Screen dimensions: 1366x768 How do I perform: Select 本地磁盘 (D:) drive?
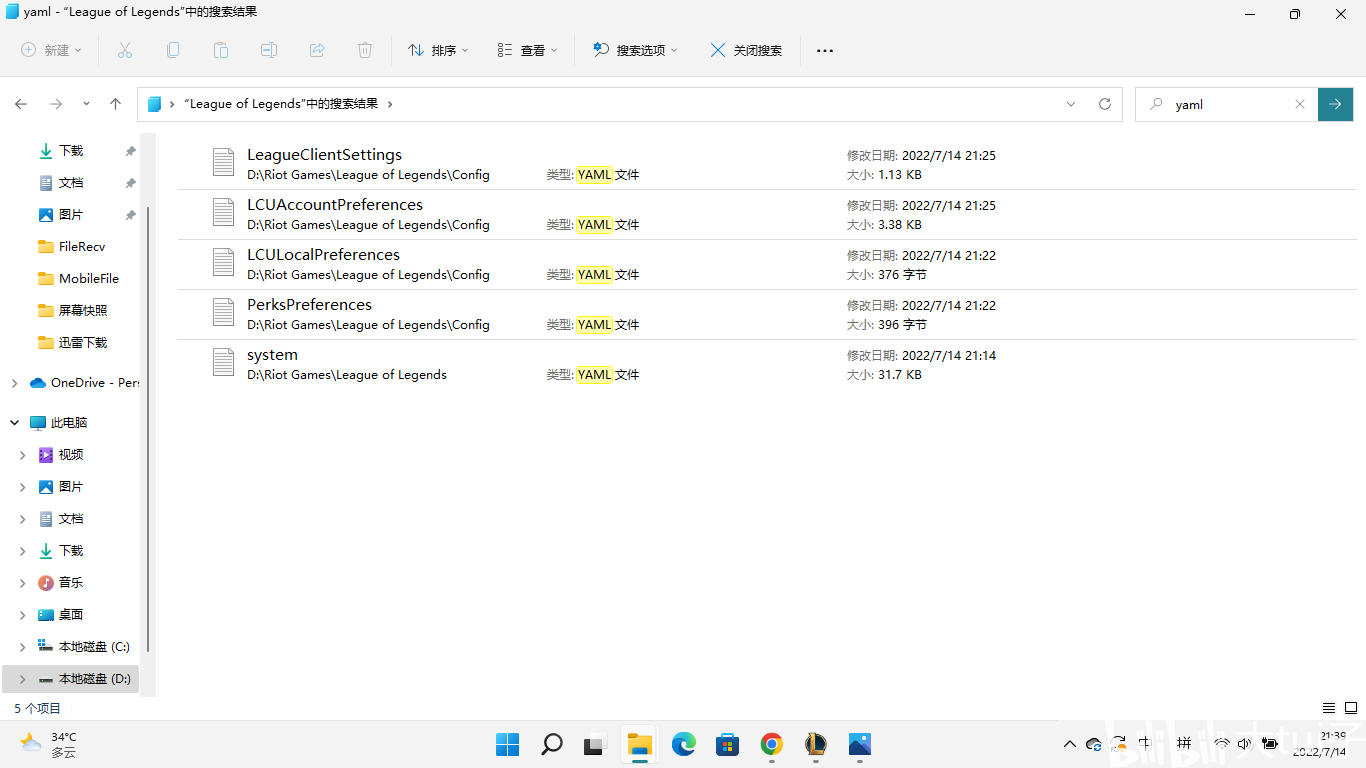[71, 679]
